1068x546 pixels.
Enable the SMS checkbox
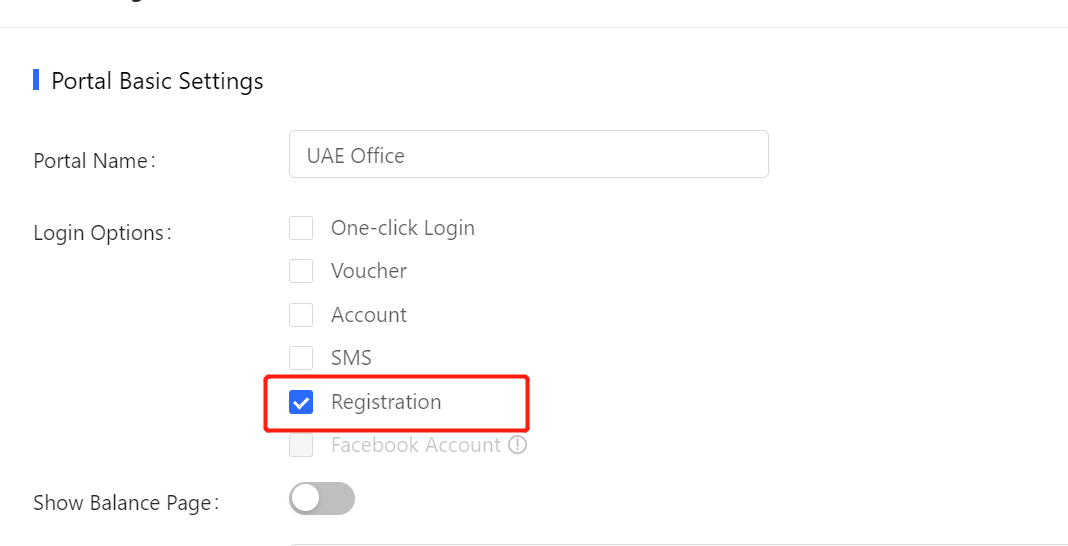pyautogui.click(x=301, y=357)
